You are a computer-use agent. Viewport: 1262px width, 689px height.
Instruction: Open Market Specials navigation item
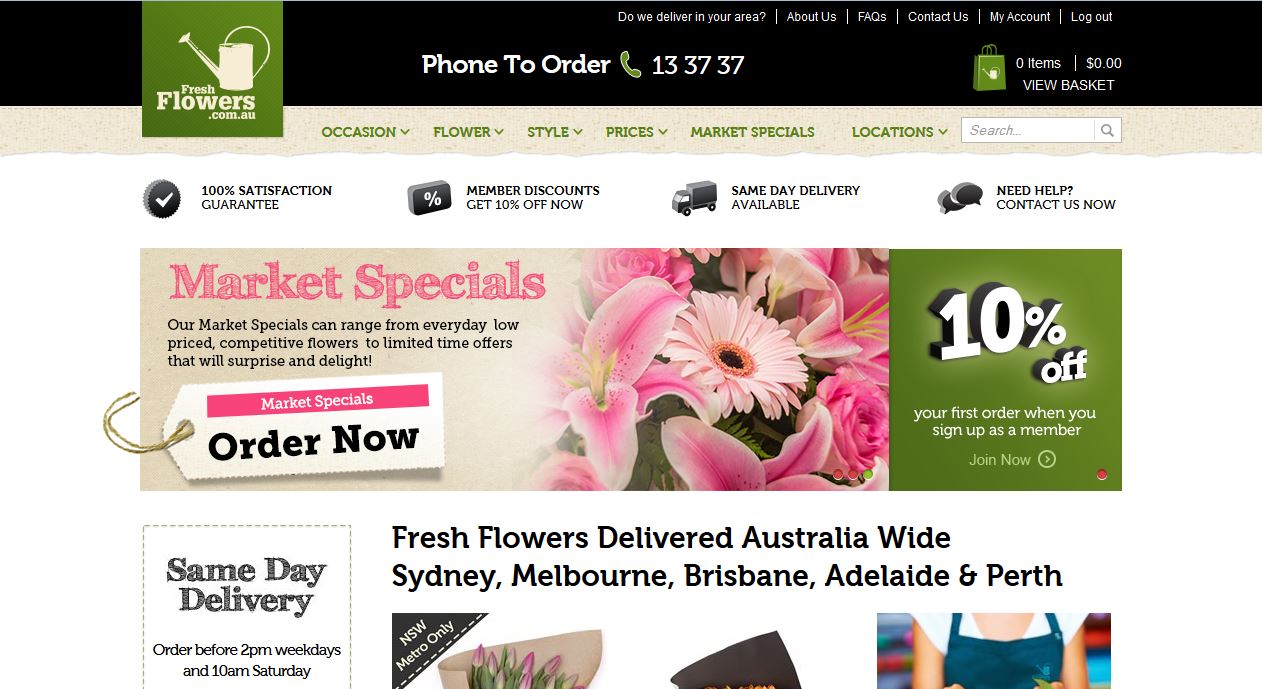click(752, 132)
